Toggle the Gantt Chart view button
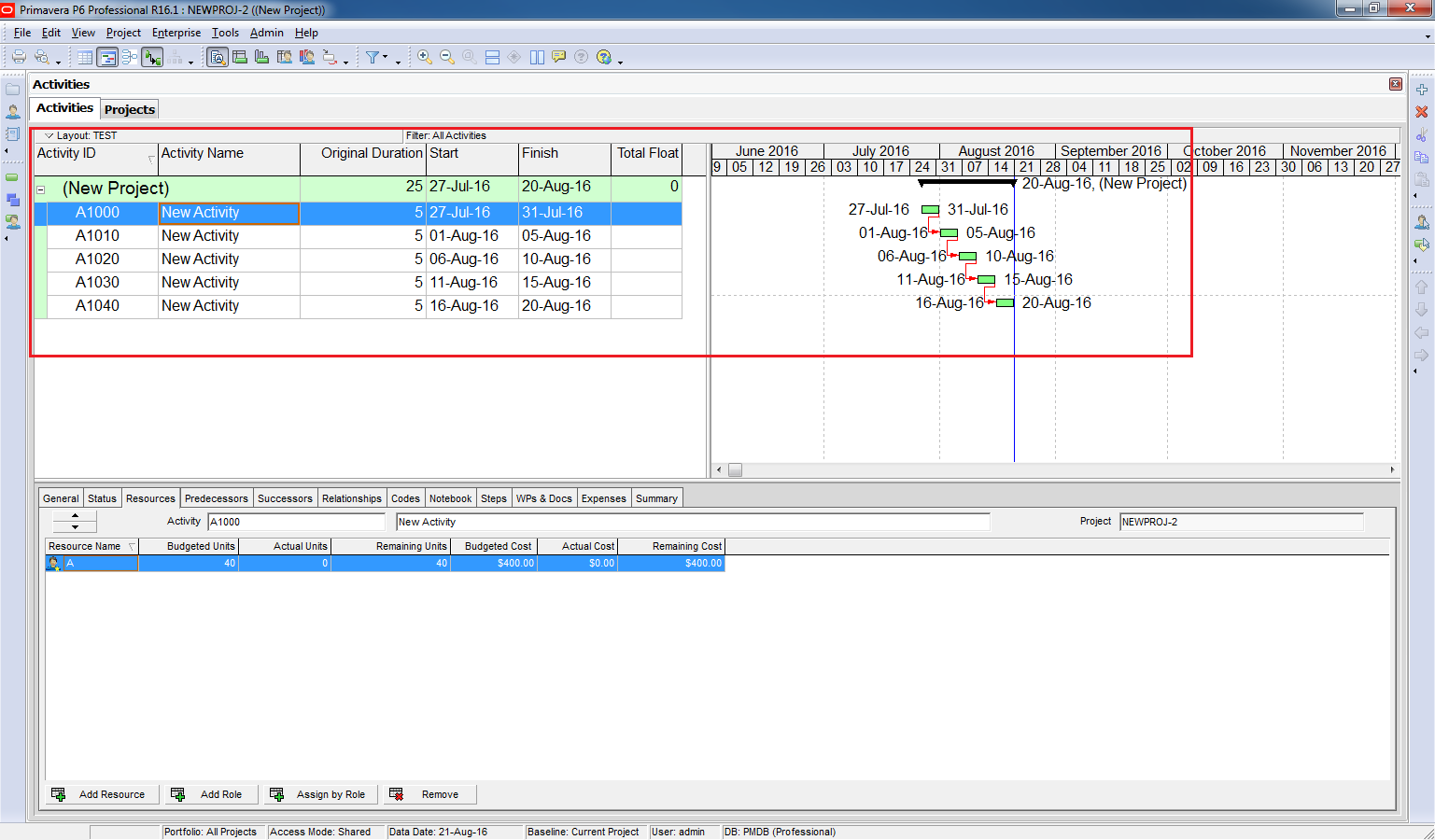The image size is (1435, 840). click(x=107, y=57)
